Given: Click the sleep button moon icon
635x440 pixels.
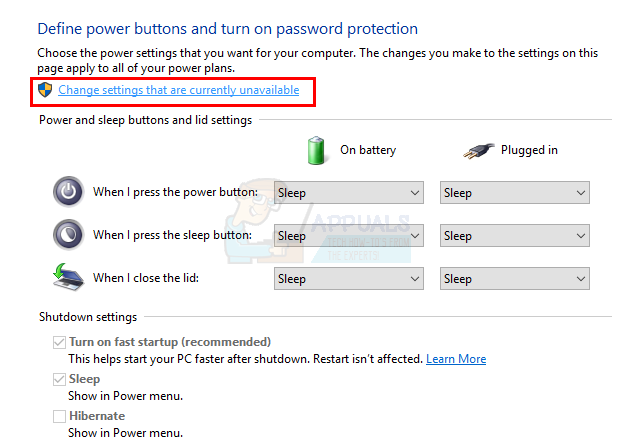Looking at the screenshot, I should click(x=67, y=235).
